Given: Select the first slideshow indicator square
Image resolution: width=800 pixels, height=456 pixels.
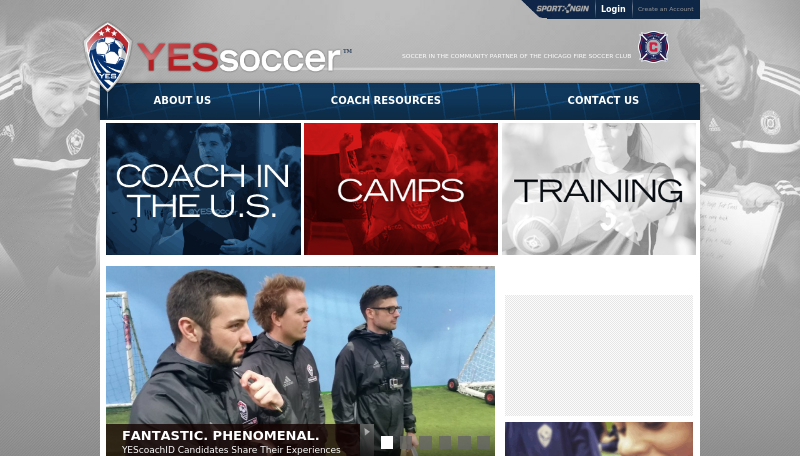Looking at the screenshot, I should click(x=387, y=442).
